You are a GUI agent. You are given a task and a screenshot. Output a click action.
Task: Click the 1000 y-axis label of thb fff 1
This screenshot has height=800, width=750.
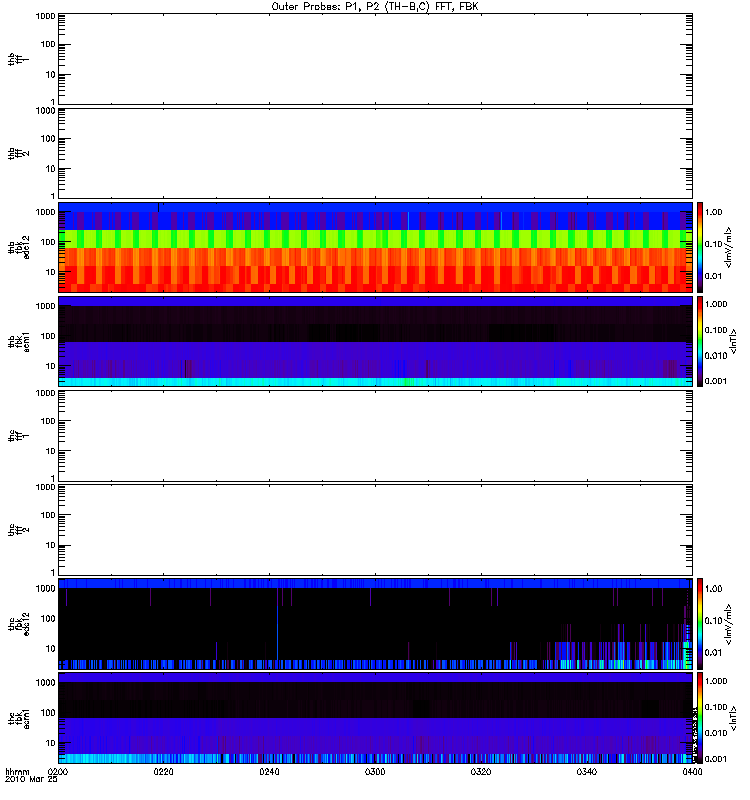point(45,16)
